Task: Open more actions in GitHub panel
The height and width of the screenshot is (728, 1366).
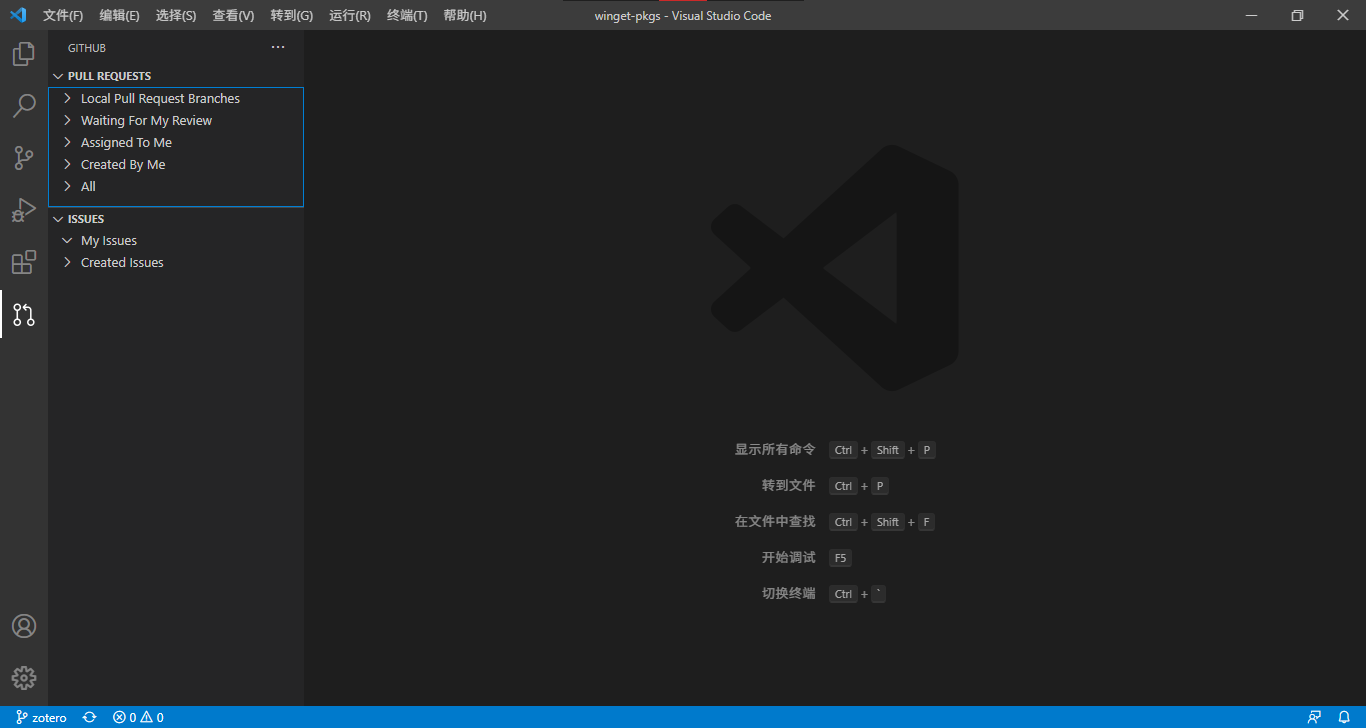Action: click(277, 46)
